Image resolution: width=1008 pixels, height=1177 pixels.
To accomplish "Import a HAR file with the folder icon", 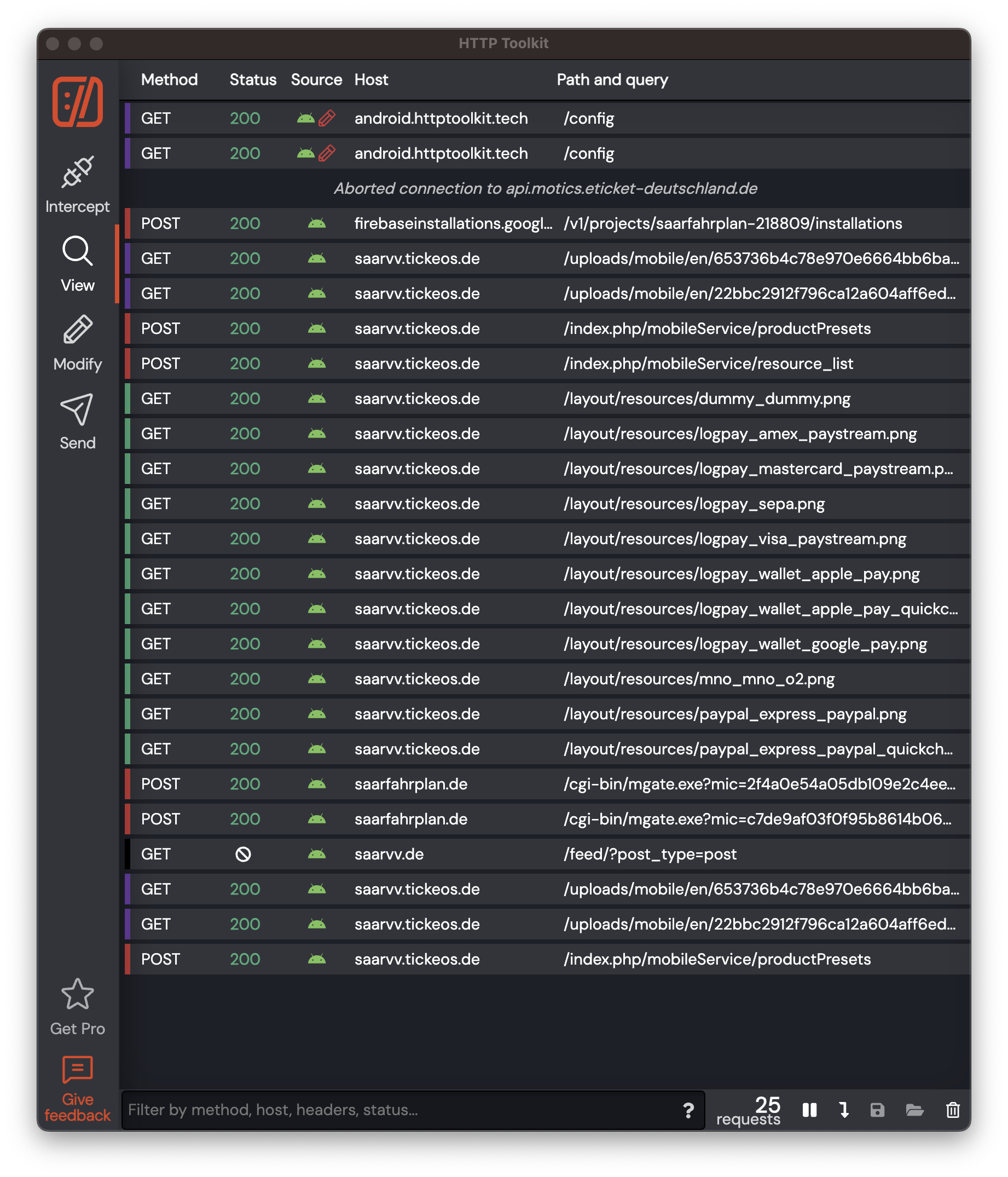I will [914, 1110].
